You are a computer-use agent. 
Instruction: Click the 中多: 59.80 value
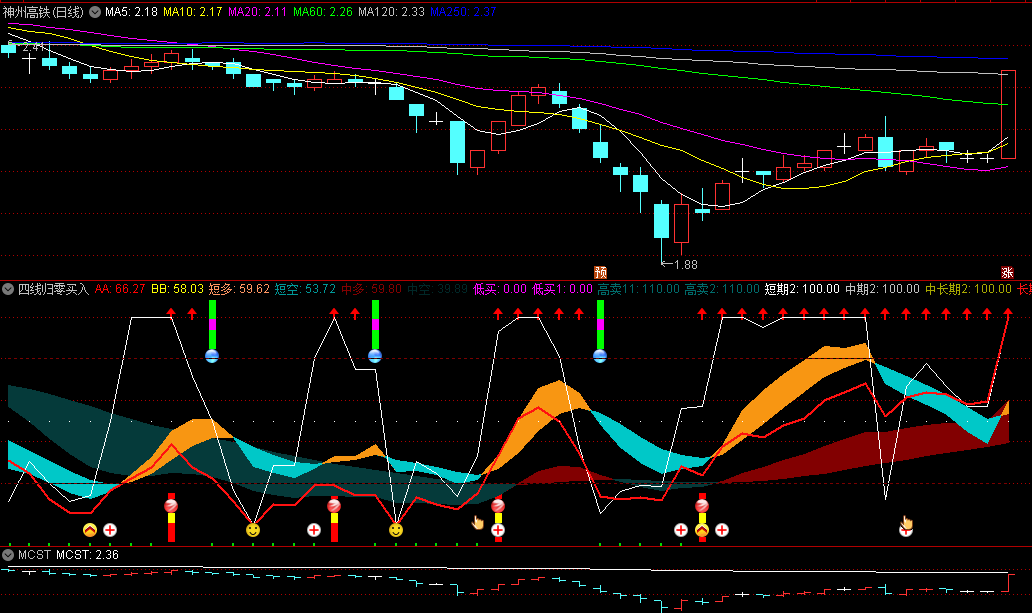(371, 289)
